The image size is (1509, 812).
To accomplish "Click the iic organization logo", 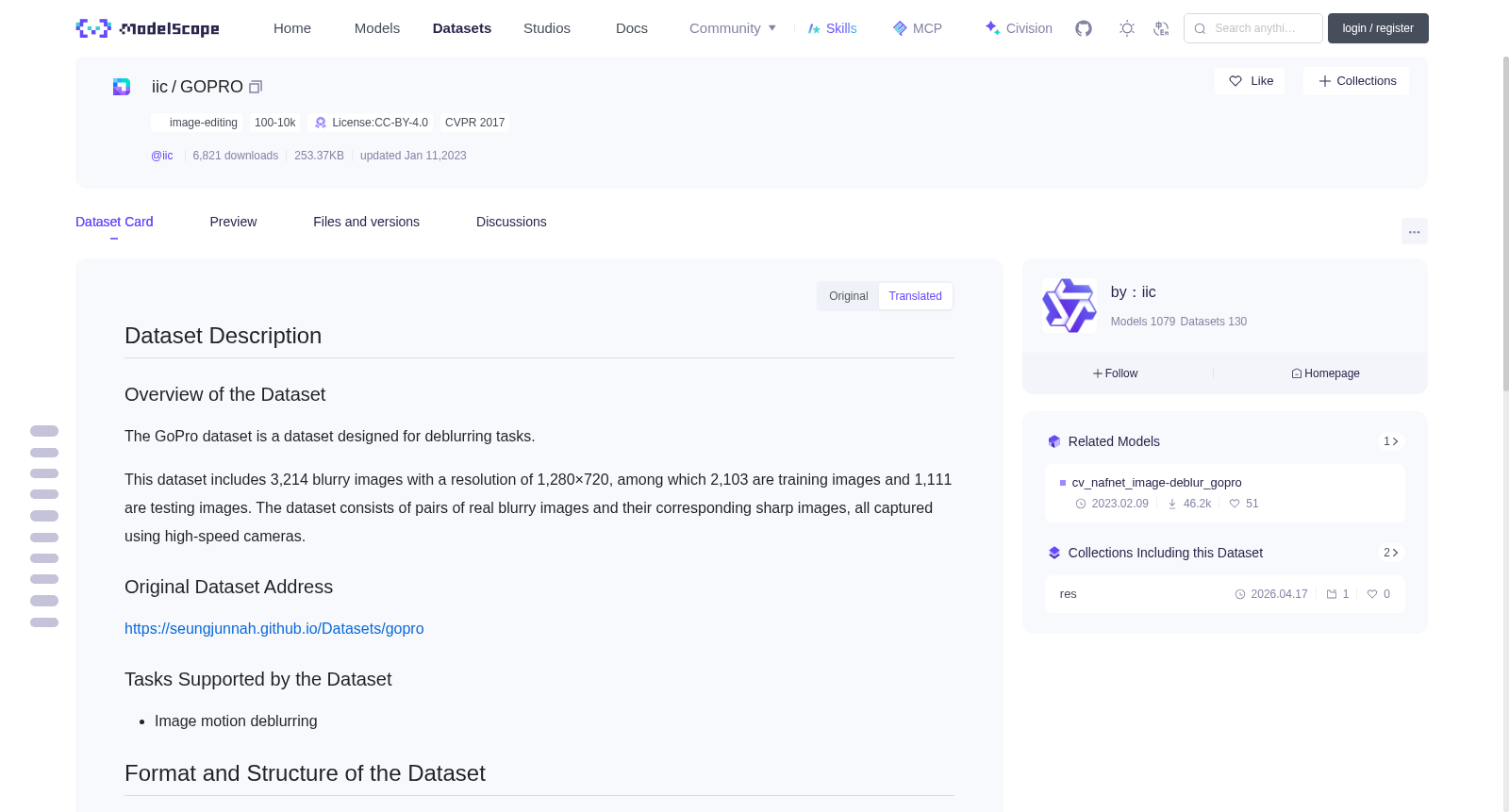I will pyautogui.click(x=1069, y=306).
